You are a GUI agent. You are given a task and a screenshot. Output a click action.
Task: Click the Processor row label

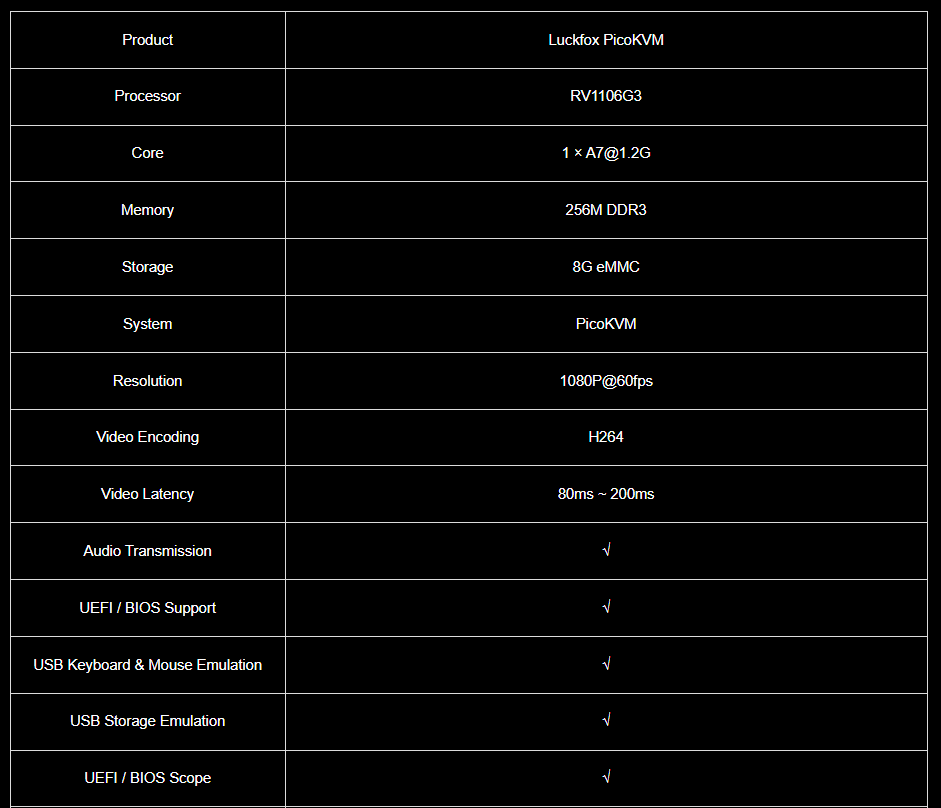coord(147,96)
